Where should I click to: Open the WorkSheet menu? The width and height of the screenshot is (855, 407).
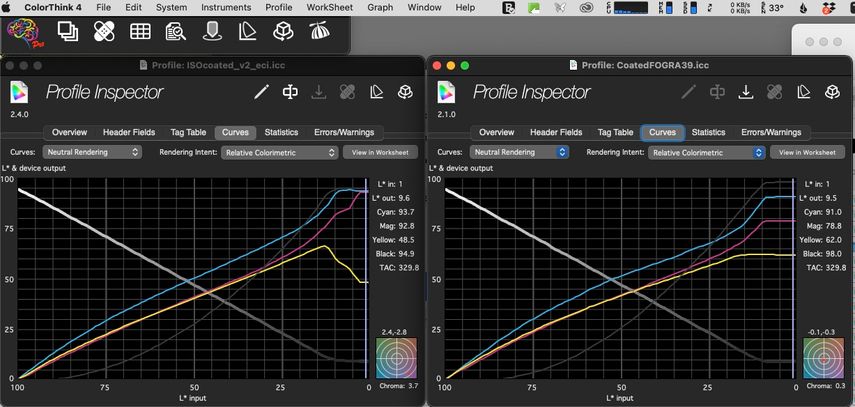(329, 8)
